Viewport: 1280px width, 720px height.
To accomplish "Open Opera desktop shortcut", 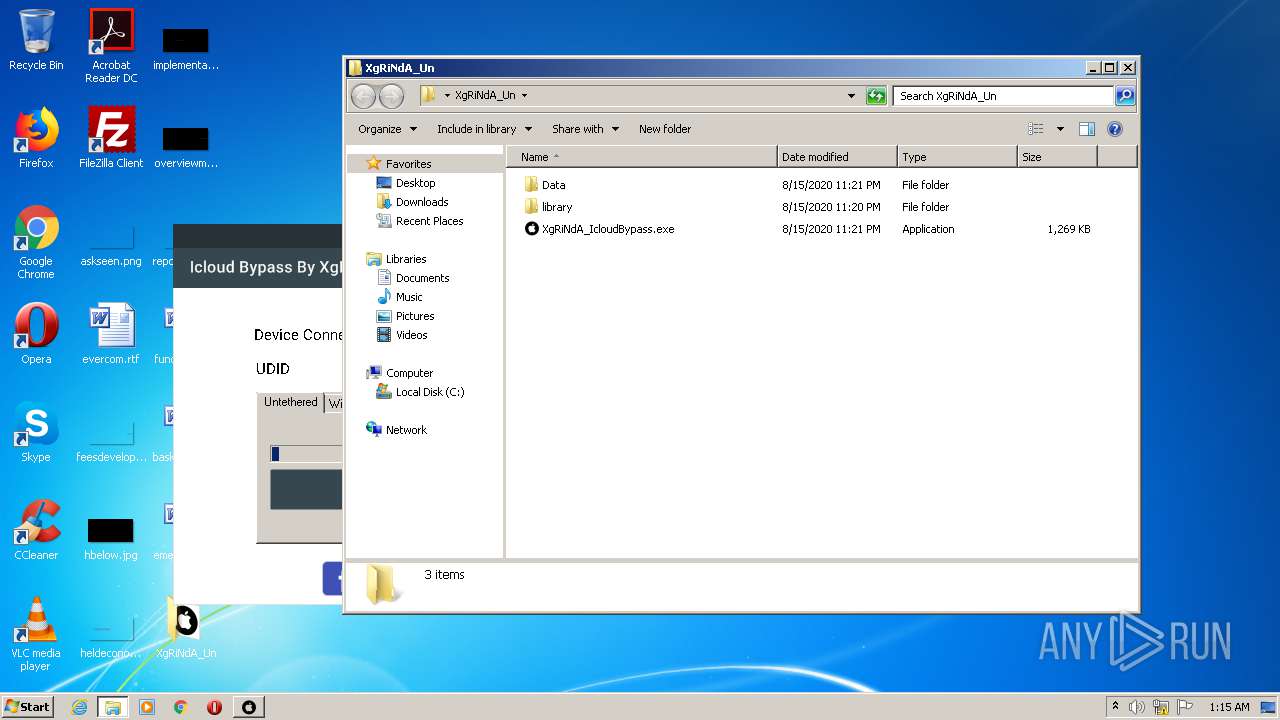I will click(x=36, y=334).
